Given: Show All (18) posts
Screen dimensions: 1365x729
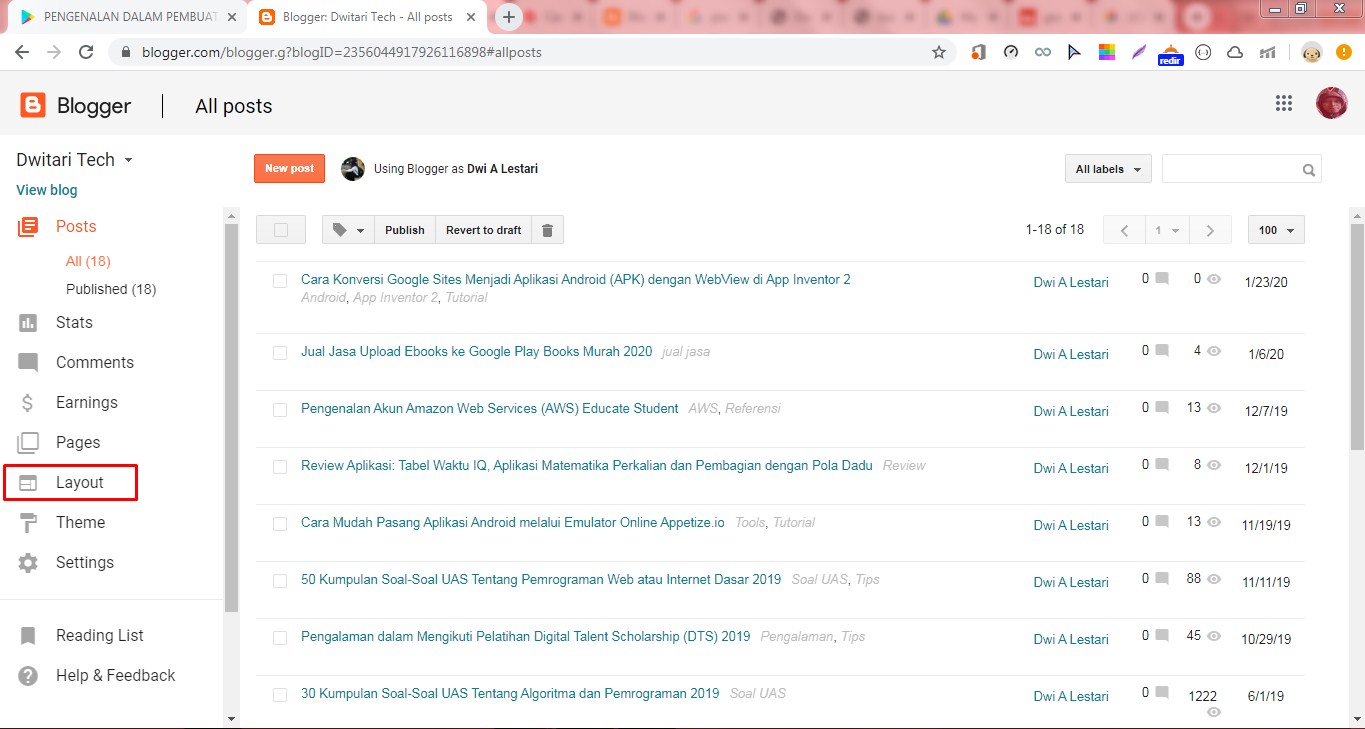Looking at the screenshot, I should coord(88,261).
